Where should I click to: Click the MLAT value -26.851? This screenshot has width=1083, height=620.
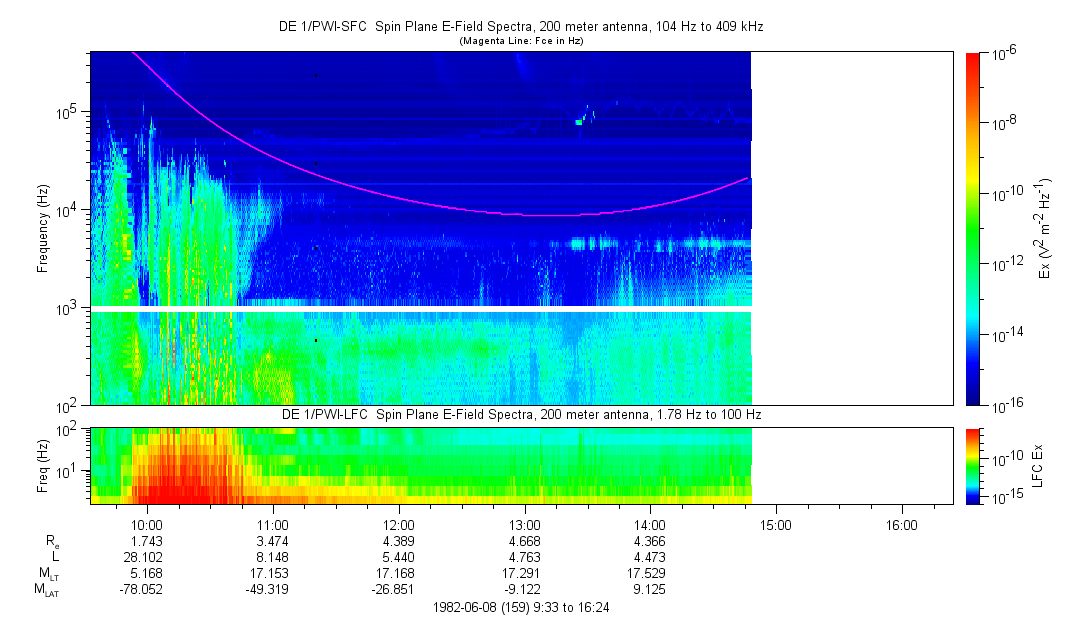[392, 590]
